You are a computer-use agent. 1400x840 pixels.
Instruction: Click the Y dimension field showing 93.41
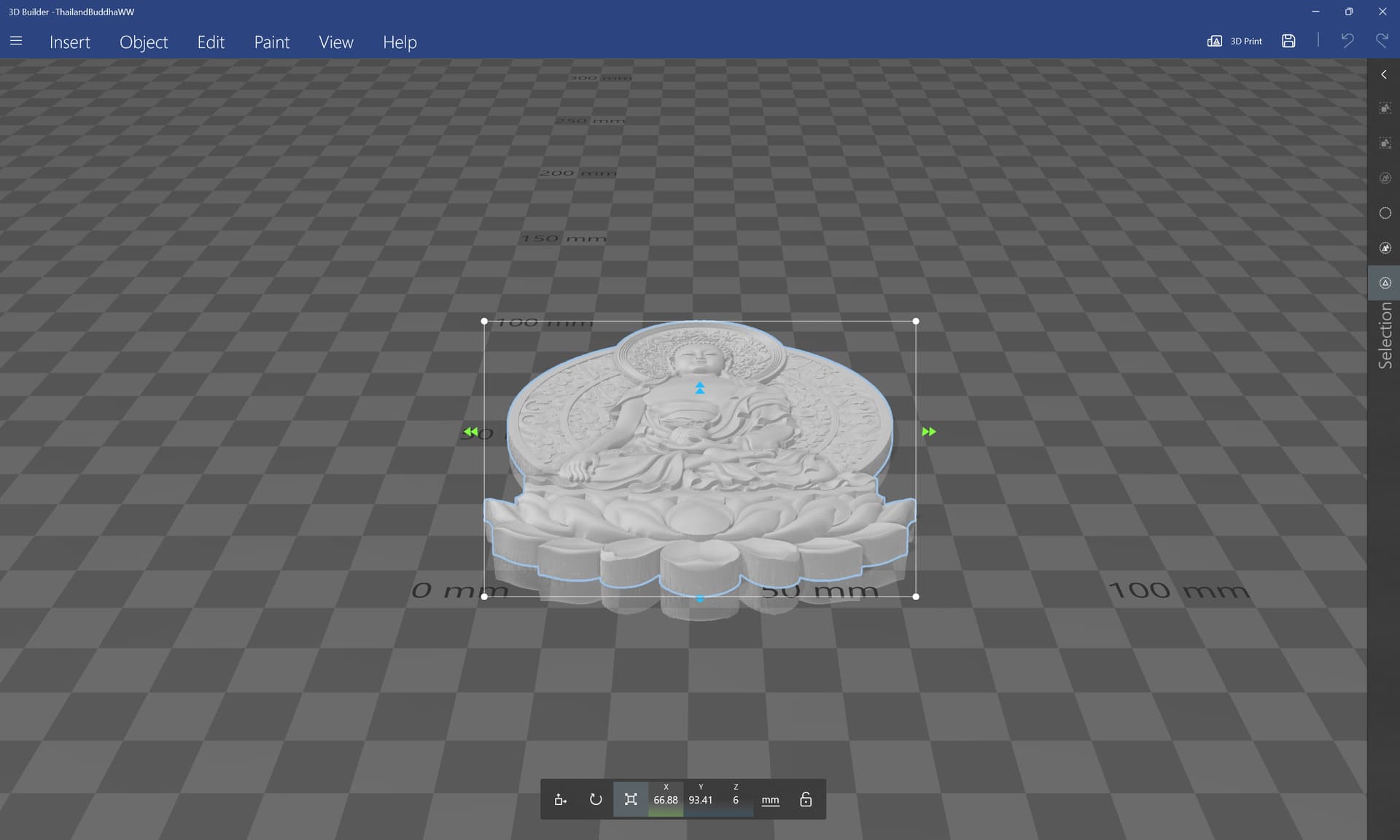[x=701, y=800]
